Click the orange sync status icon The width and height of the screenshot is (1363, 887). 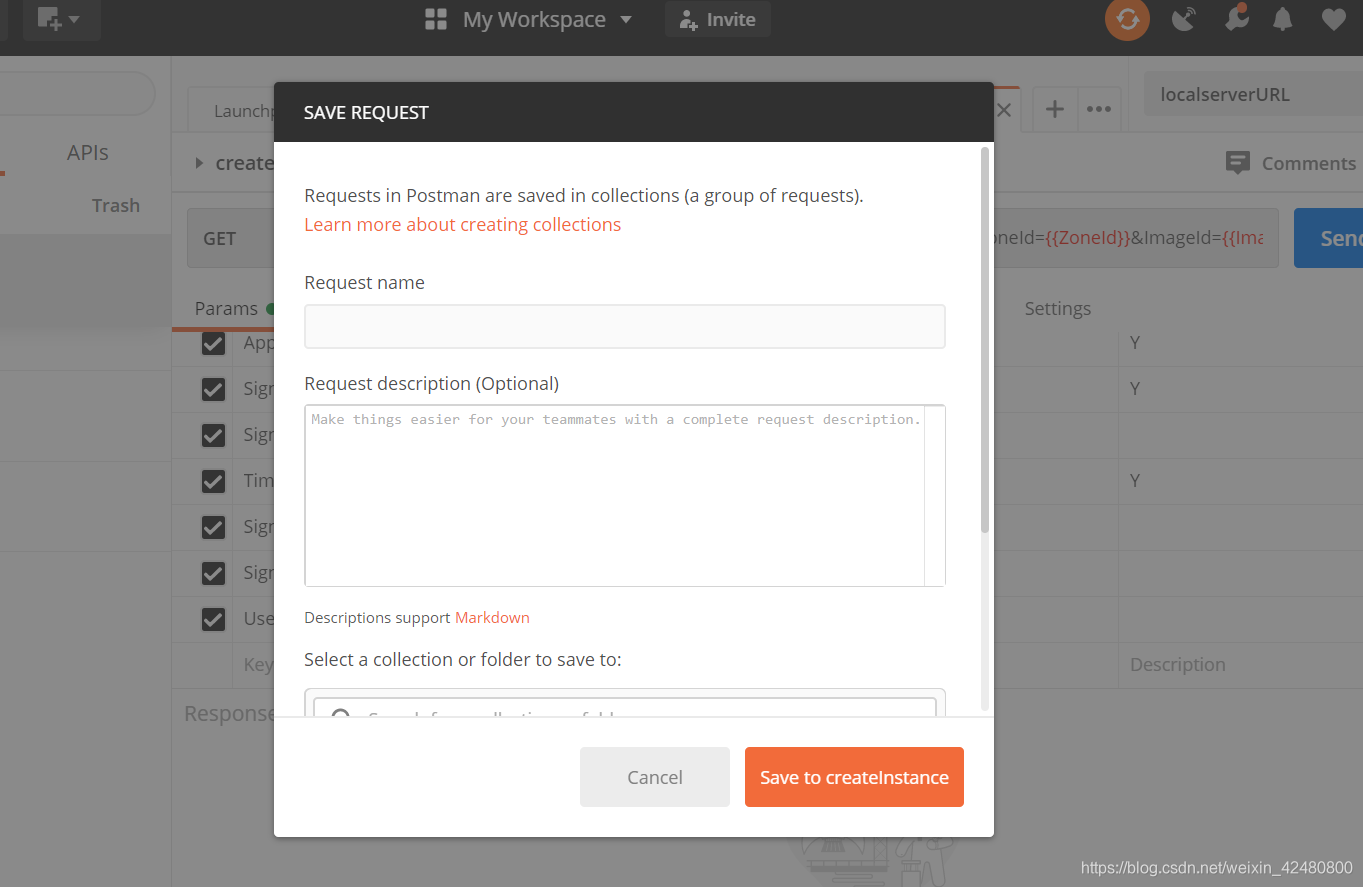click(1127, 19)
